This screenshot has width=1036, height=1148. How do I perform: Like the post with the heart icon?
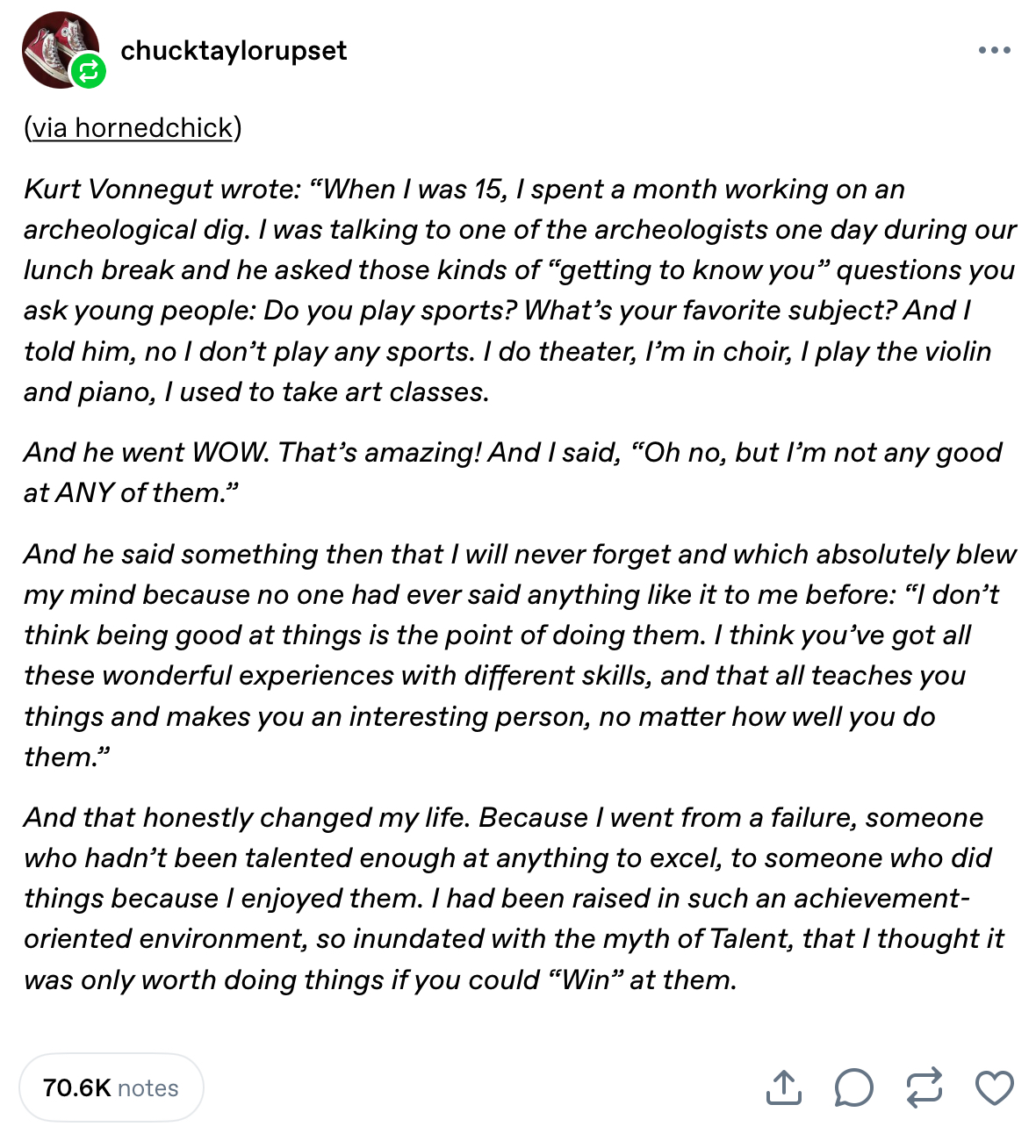pyautogui.click(x=994, y=1087)
